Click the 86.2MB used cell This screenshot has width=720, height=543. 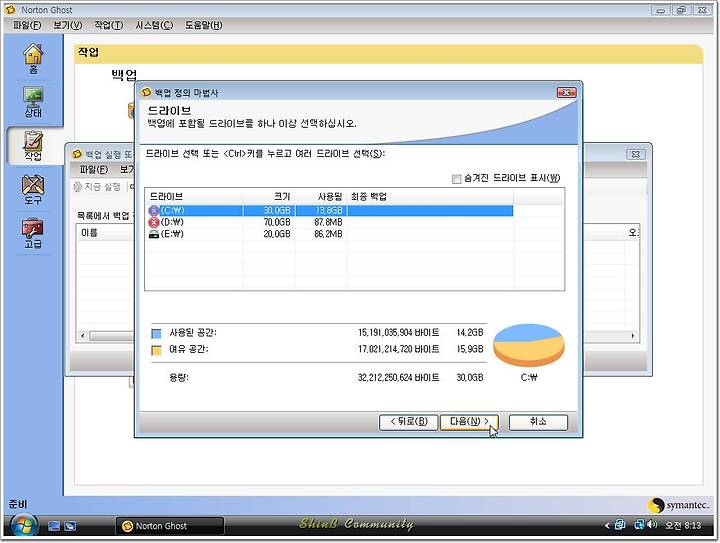click(x=328, y=234)
